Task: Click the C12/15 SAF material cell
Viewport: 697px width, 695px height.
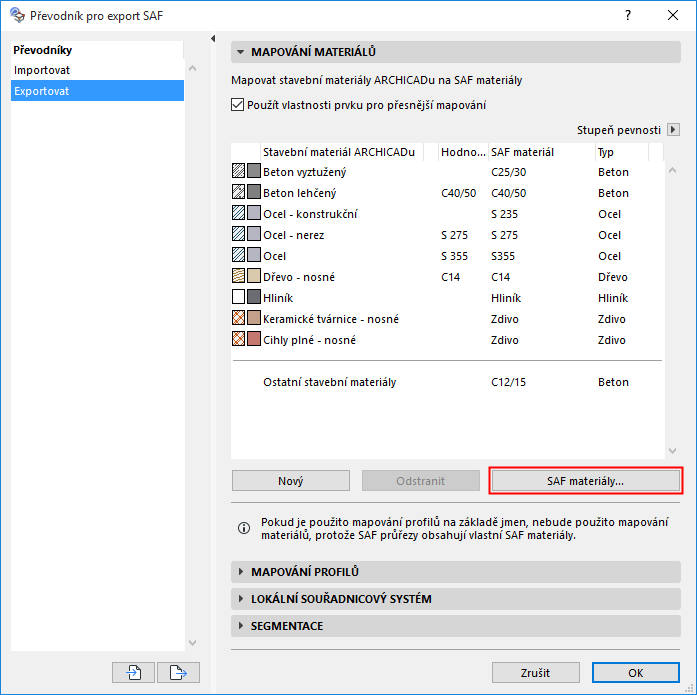Action: (x=509, y=382)
